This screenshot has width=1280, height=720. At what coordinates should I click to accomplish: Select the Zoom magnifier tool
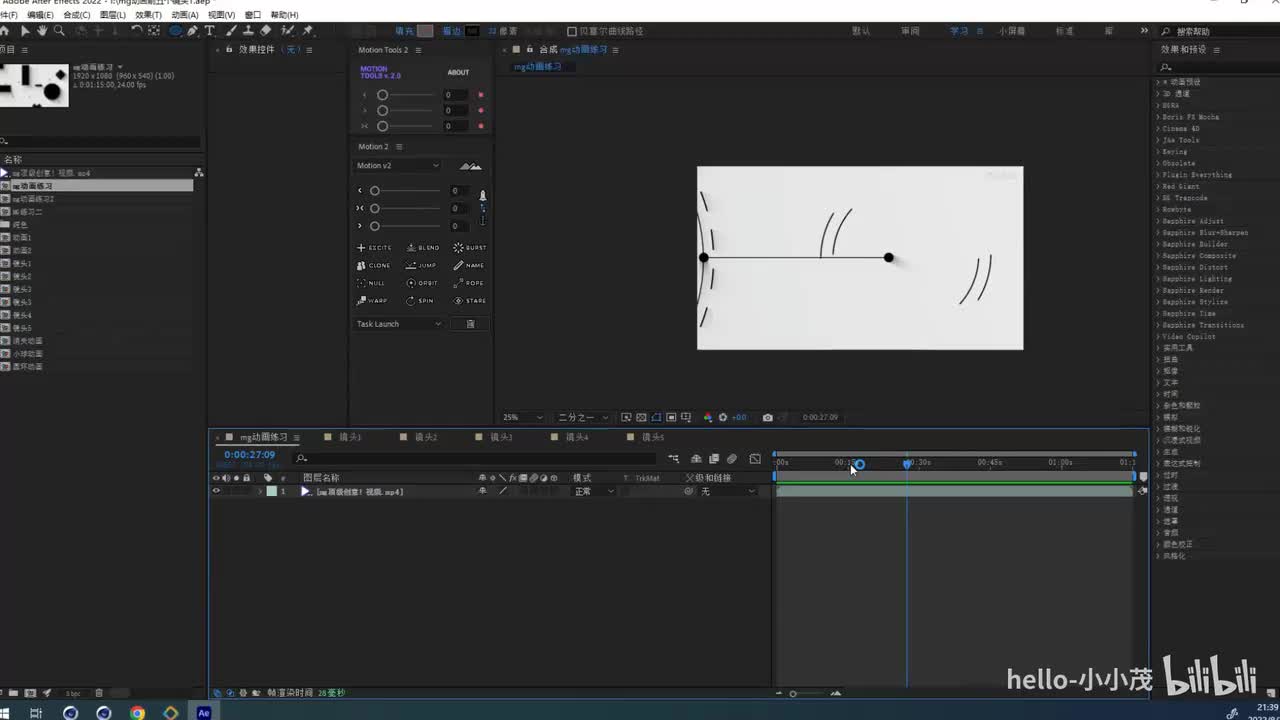click(59, 31)
